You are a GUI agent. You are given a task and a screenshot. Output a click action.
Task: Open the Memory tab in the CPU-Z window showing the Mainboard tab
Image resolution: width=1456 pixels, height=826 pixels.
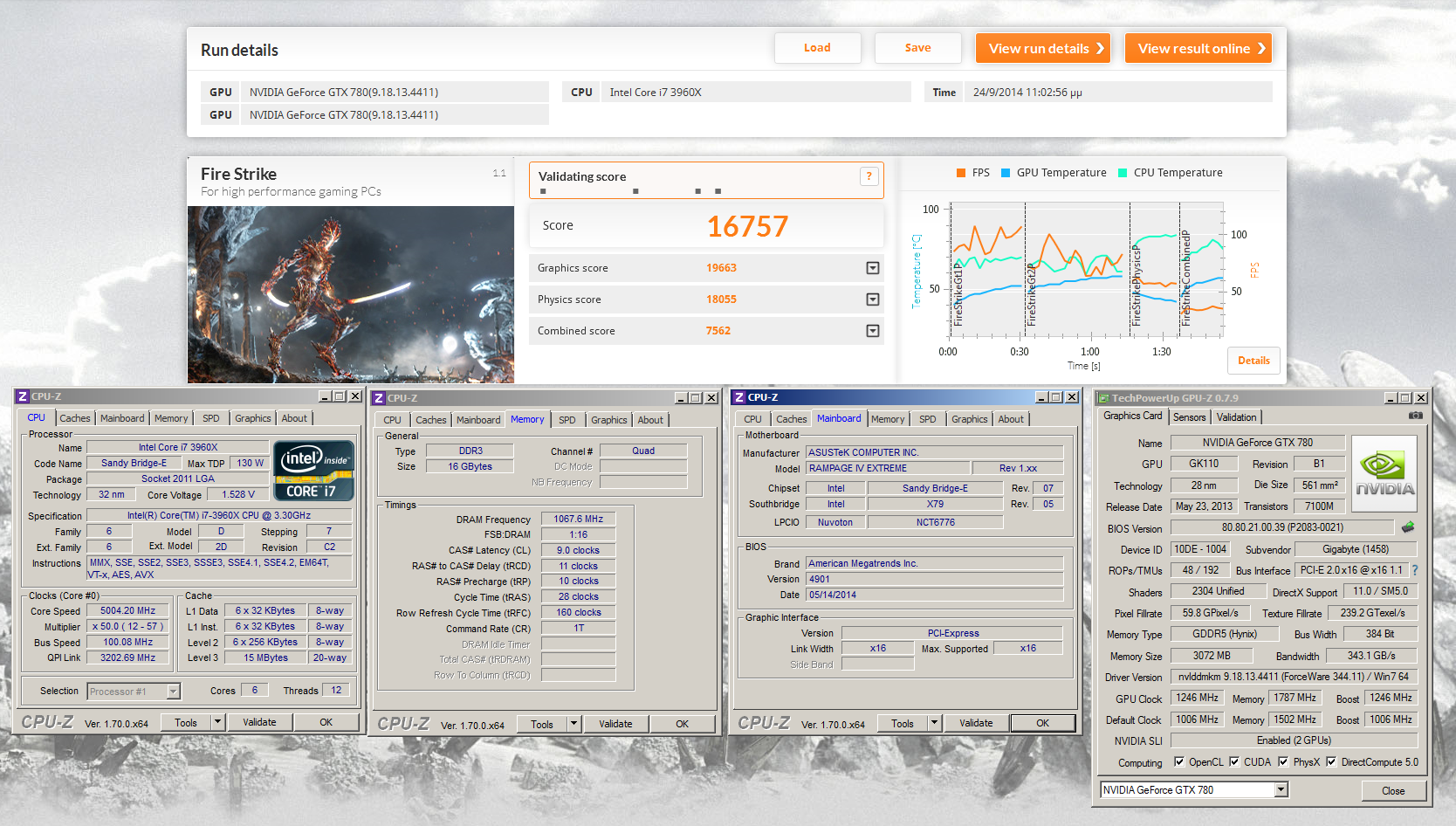click(x=888, y=419)
